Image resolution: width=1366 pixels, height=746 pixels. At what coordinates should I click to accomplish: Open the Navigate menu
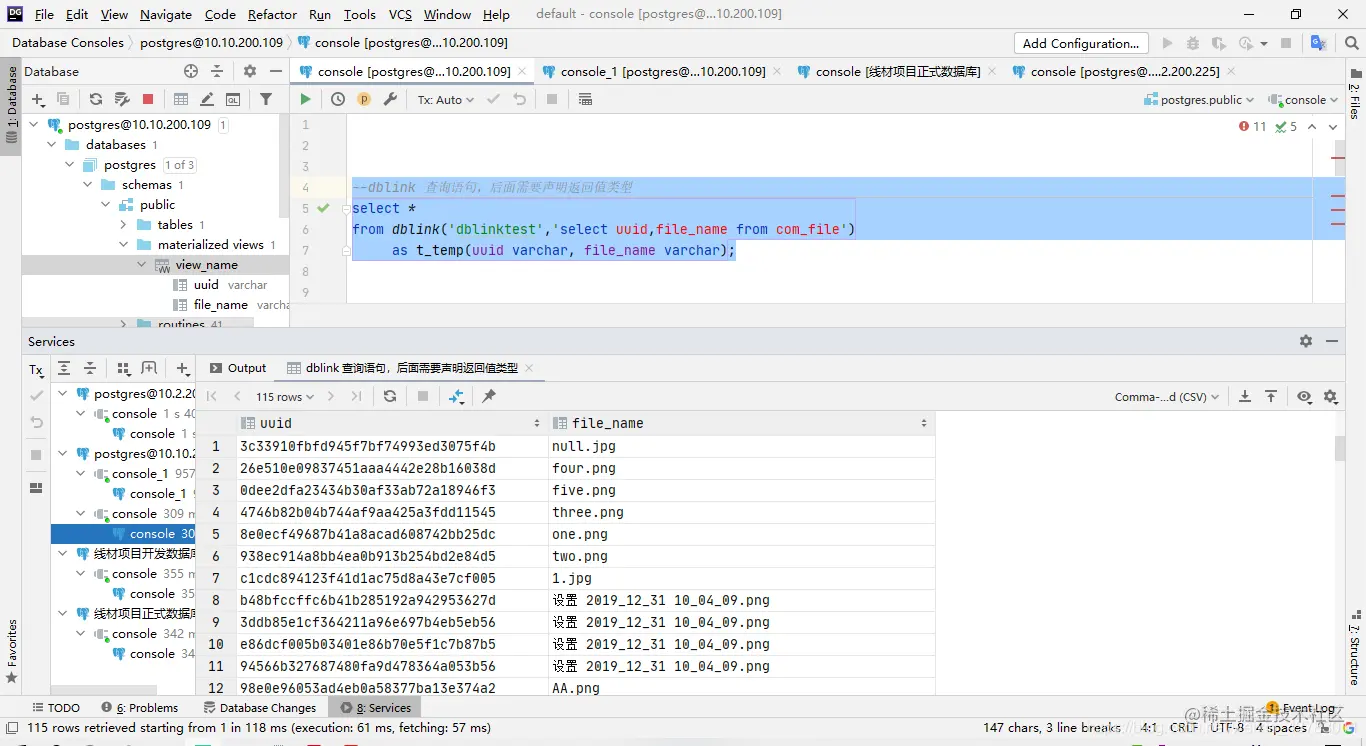pyautogui.click(x=166, y=14)
